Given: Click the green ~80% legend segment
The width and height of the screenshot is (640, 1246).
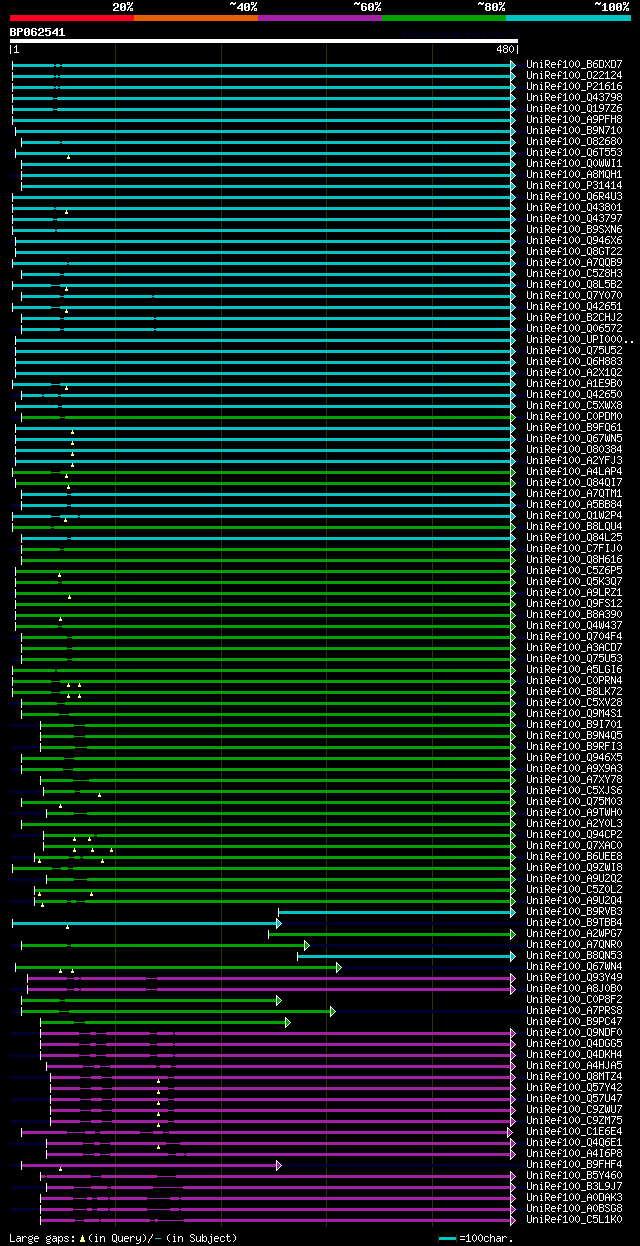Looking at the screenshot, I should pos(444,17).
